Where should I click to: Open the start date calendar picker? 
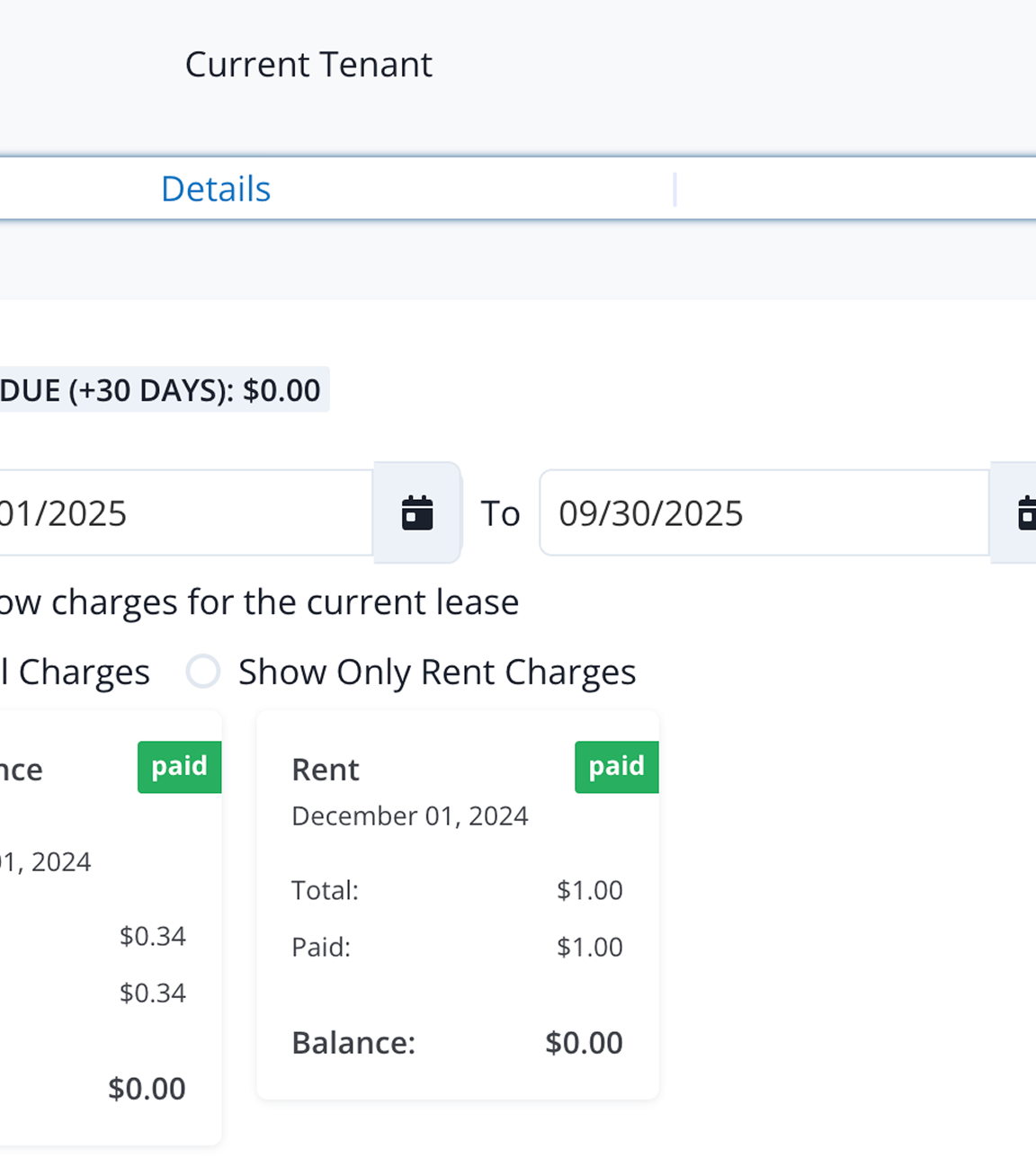[x=417, y=512]
